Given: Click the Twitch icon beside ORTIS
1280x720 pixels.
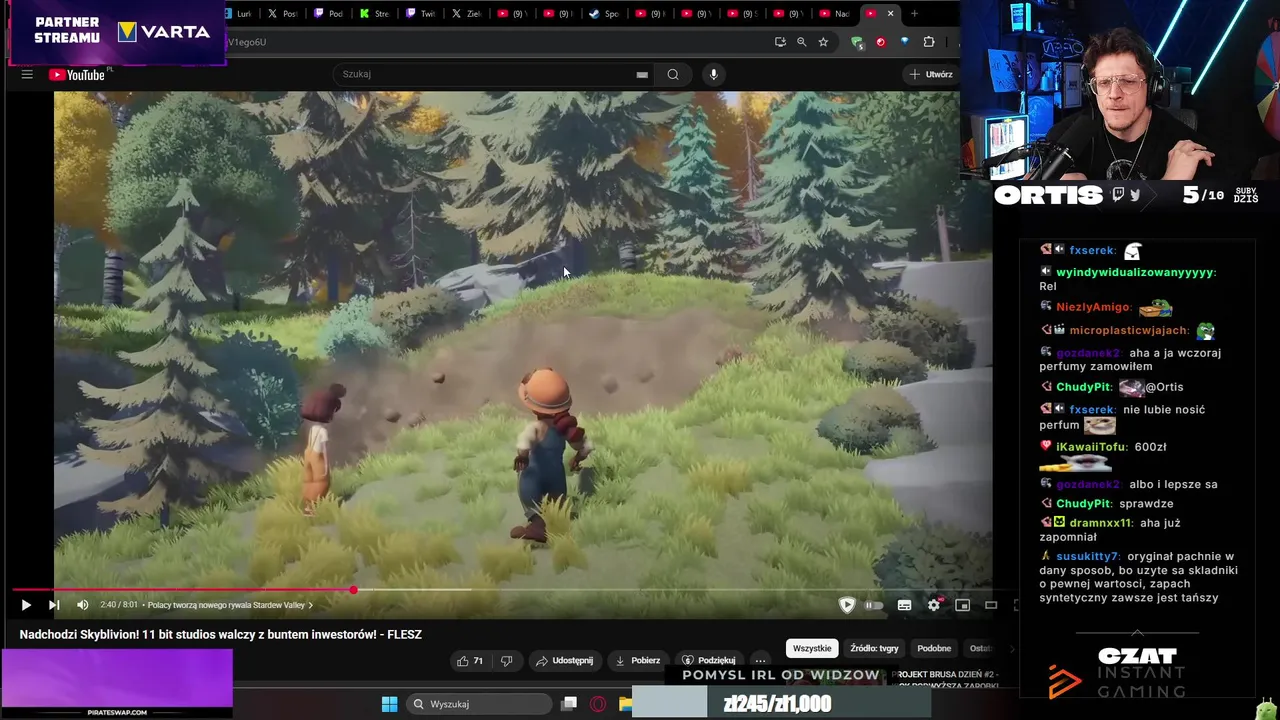Looking at the screenshot, I should 1118,195.
